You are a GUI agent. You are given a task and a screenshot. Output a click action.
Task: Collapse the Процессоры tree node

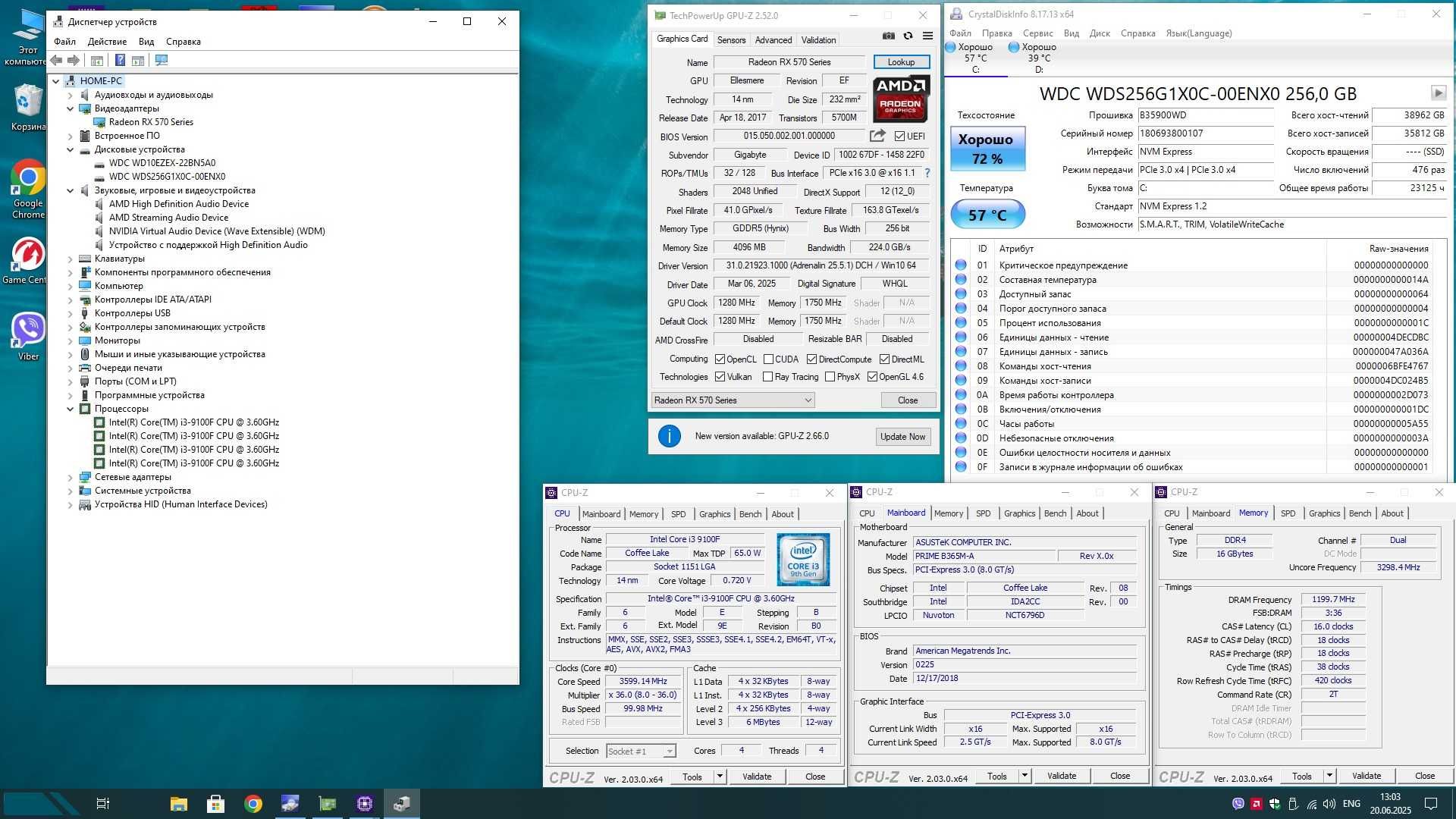(x=71, y=409)
